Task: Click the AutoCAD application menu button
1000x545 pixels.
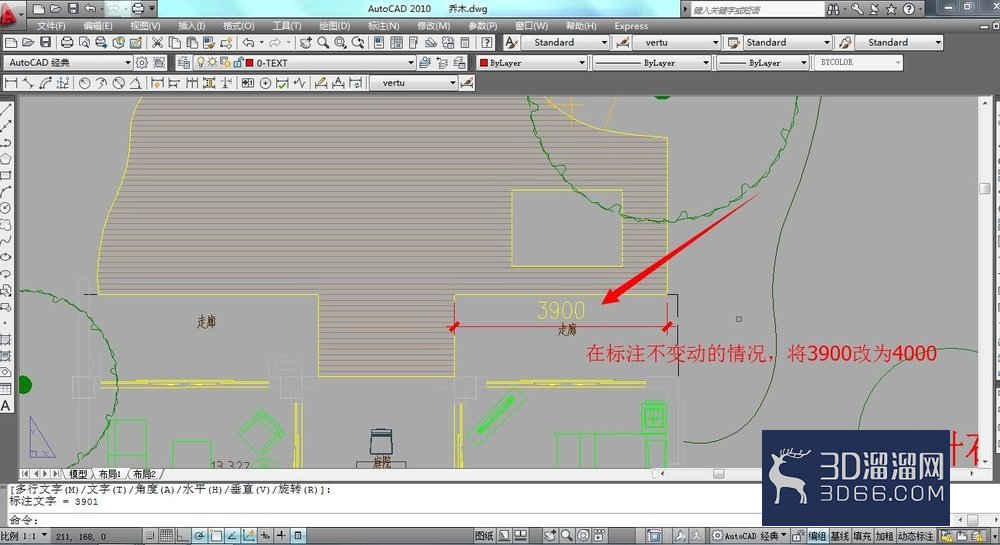Action: pos(10,14)
